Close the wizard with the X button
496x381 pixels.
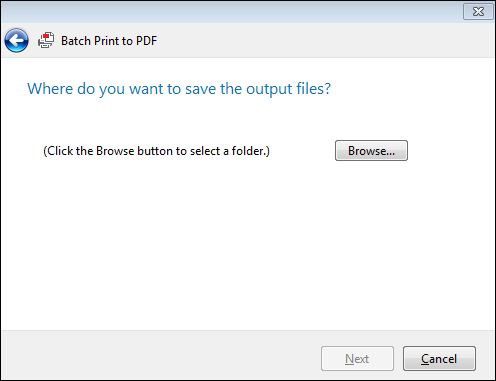point(478,12)
